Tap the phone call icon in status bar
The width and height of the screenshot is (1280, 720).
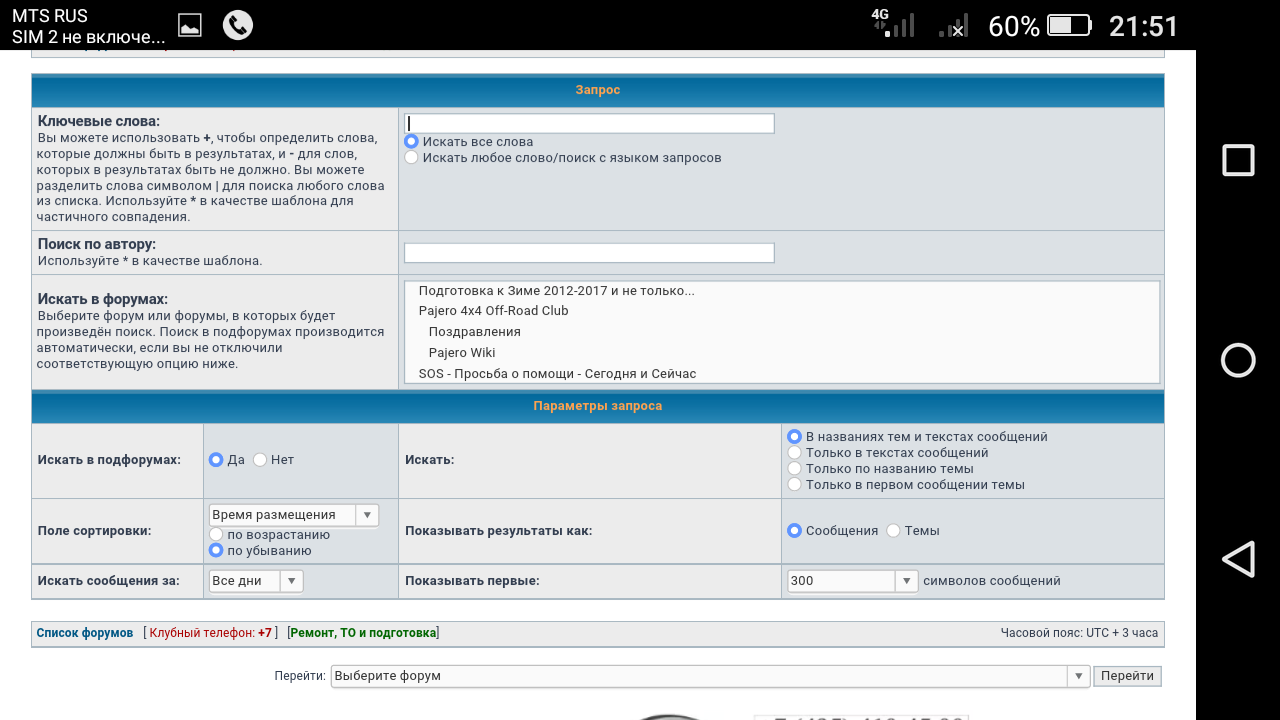(x=238, y=25)
